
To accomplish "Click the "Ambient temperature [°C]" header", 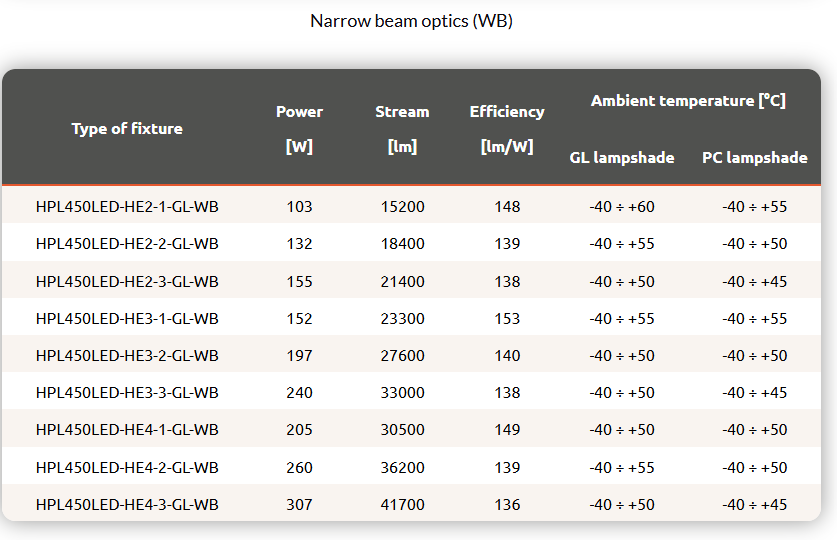I will click(x=688, y=101).
